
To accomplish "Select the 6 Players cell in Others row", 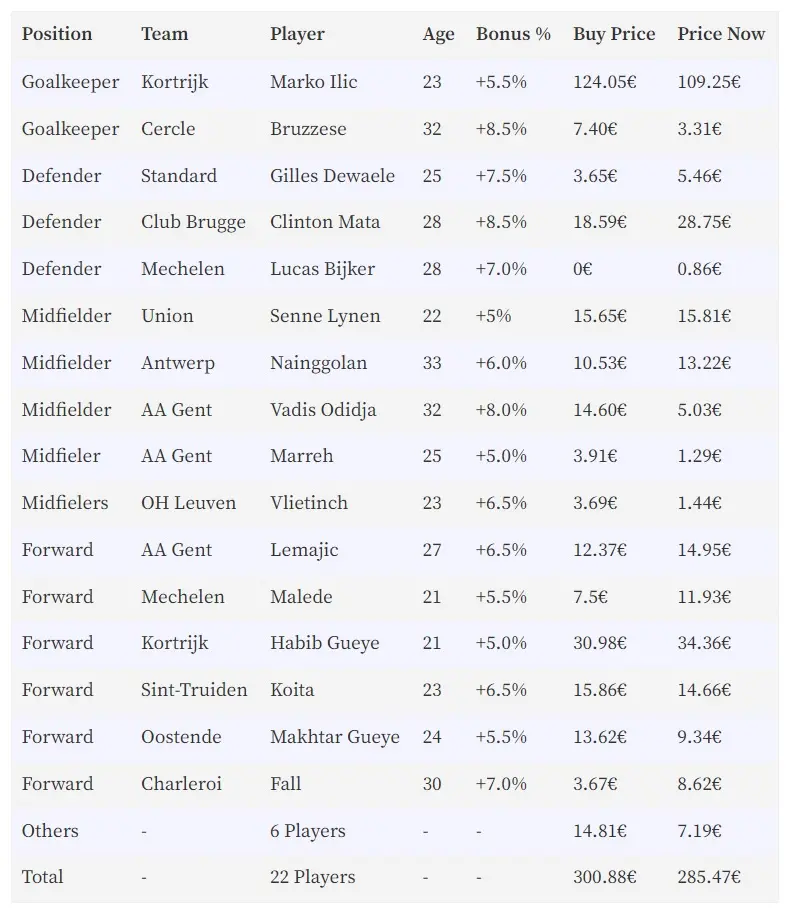I will point(308,831).
